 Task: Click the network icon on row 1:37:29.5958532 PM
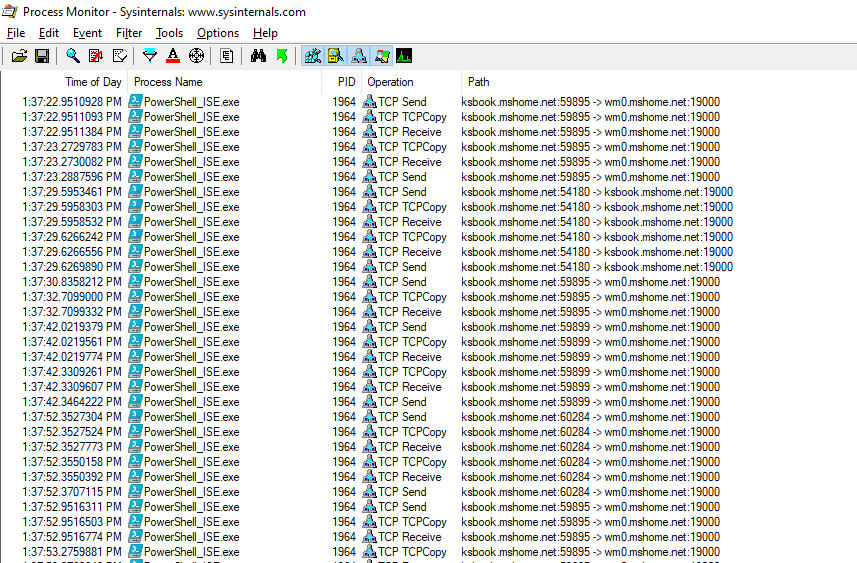coord(370,222)
